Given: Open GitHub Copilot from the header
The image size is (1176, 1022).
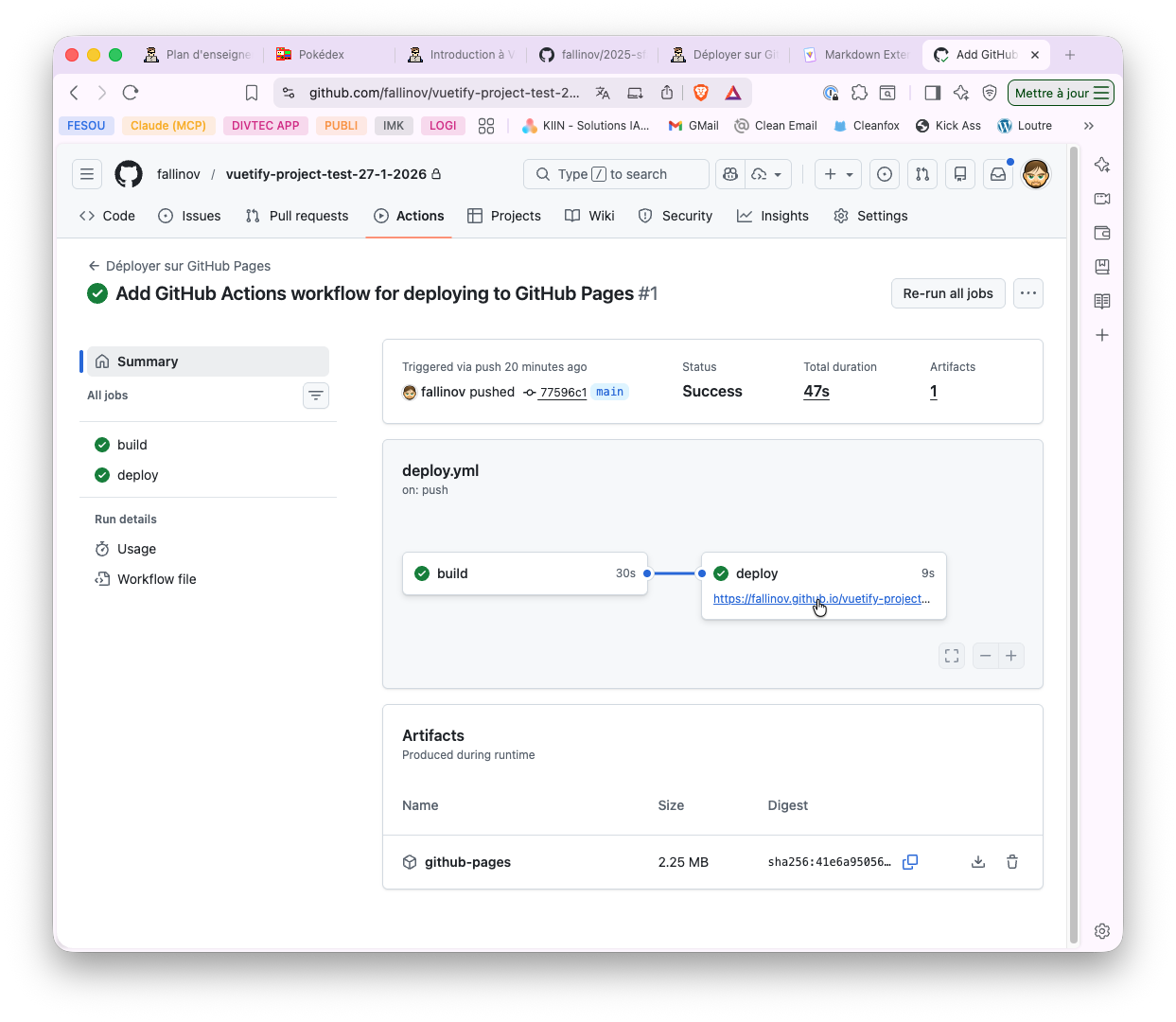Looking at the screenshot, I should (x=729, y=174).
